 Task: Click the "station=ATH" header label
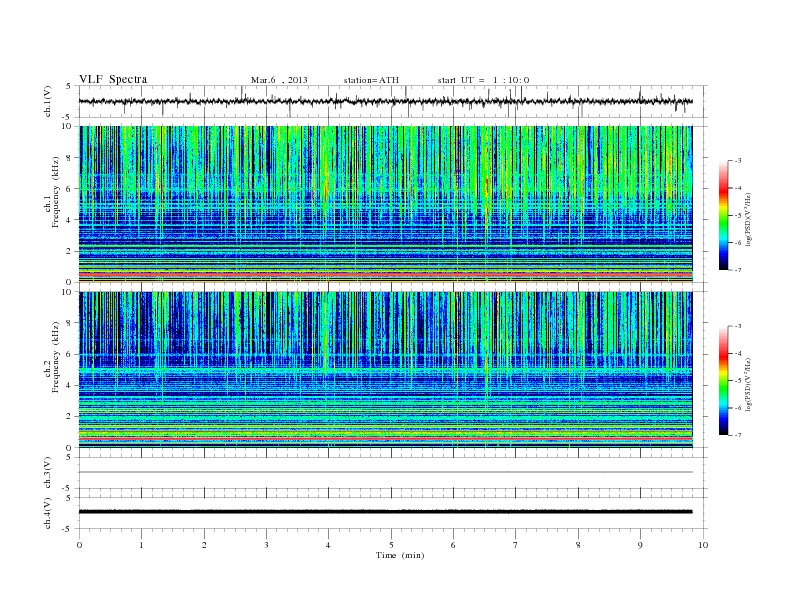click(371, 80)
